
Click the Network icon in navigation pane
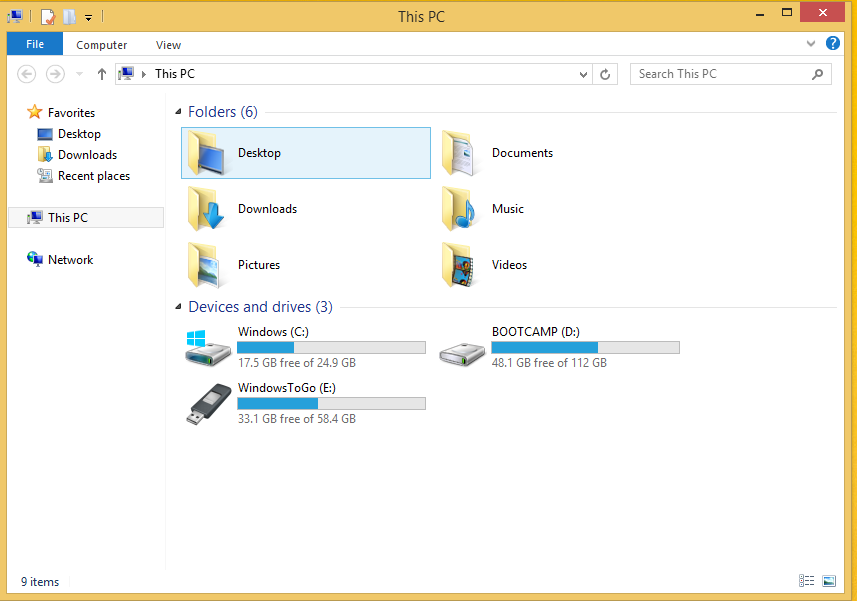(x=35, y=259)
